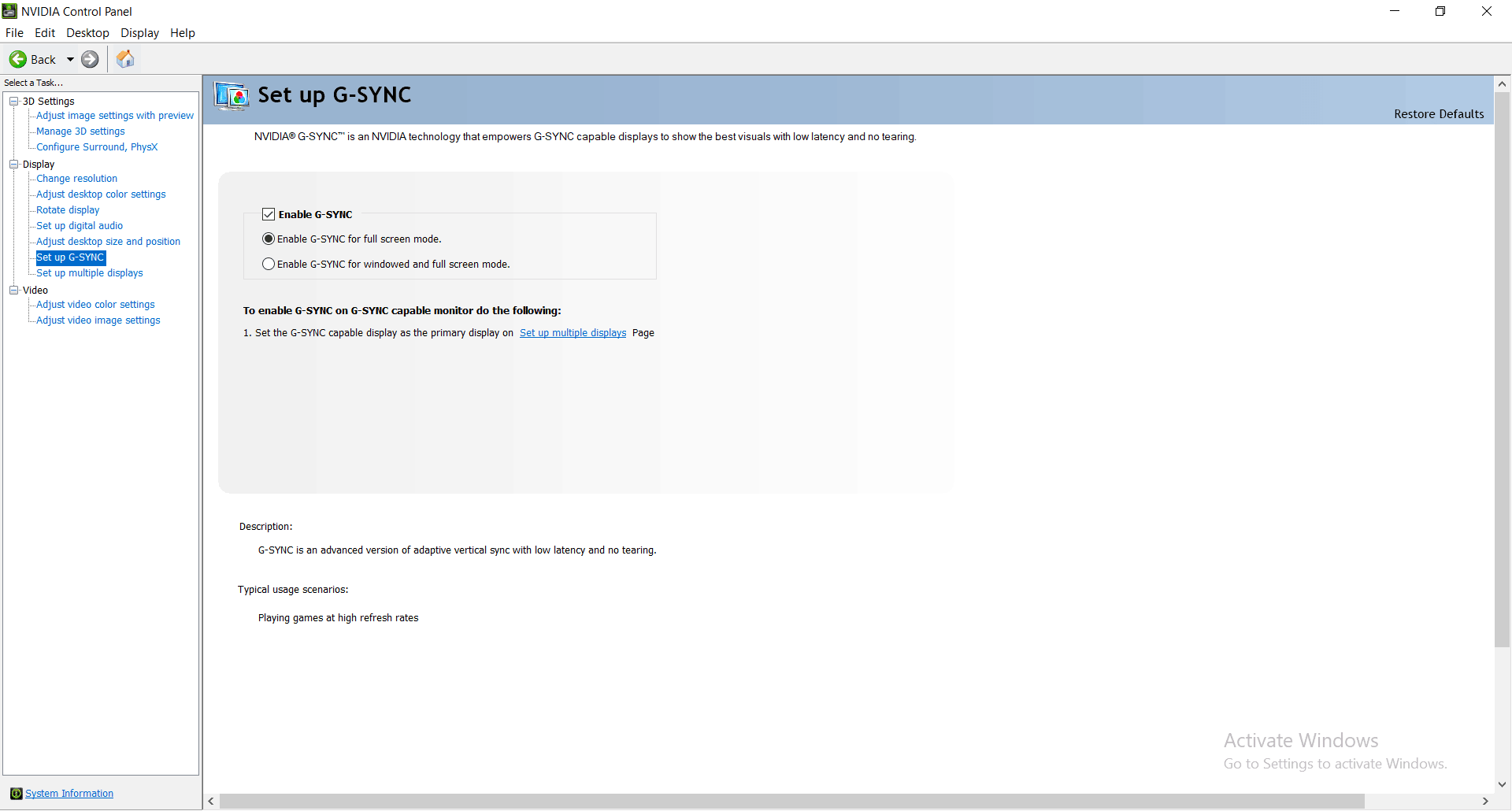Click the NVIDIA Control Panel title icon
Viewport: 1512px width, 811px height.
pos(9,11)
